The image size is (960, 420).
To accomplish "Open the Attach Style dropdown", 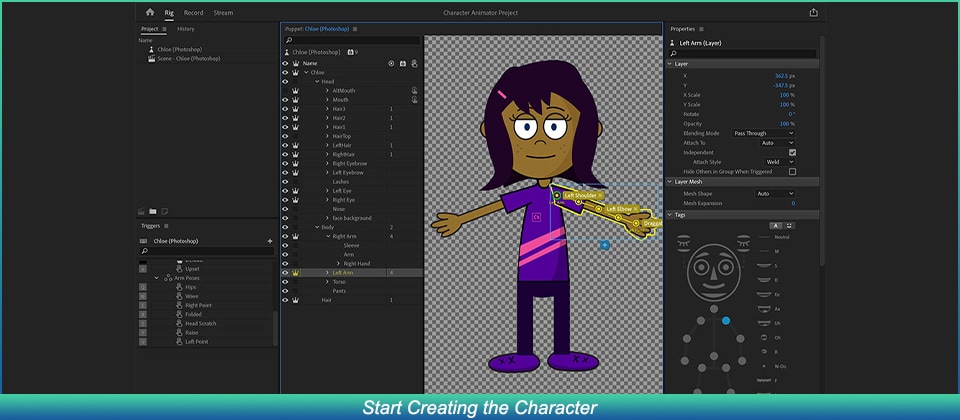I will point(780,162).
